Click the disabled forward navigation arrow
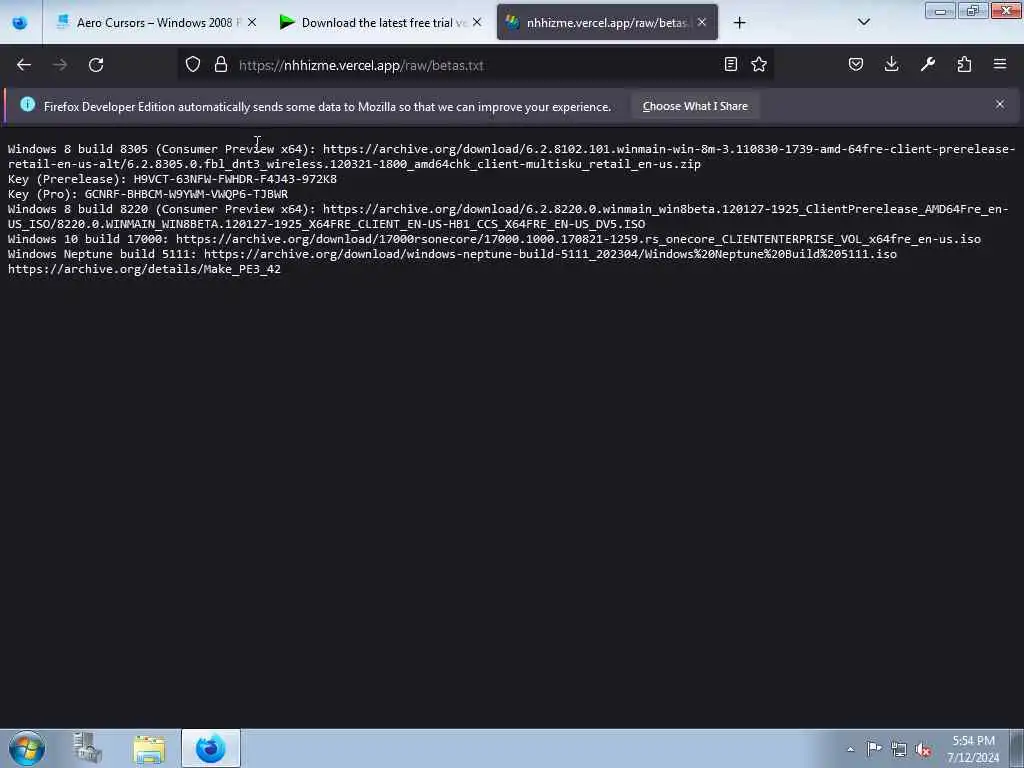 [59, 65]
